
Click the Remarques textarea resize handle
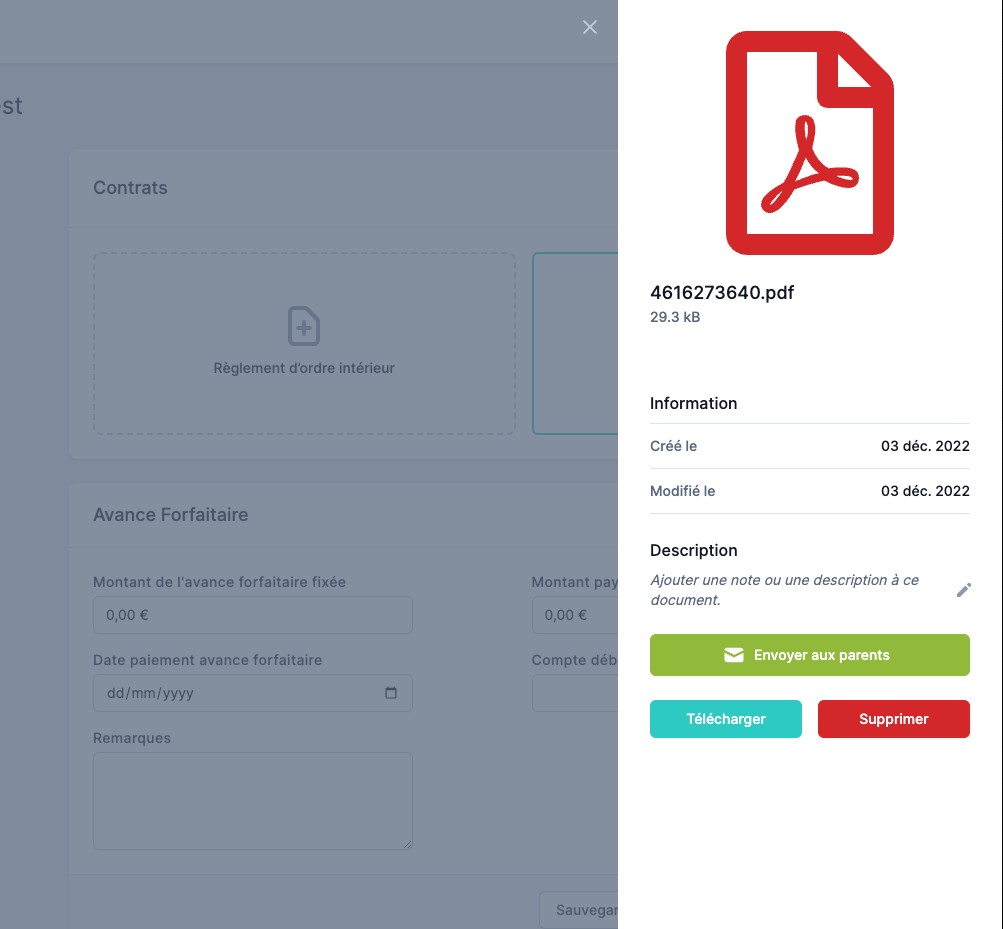pos(407,844)
